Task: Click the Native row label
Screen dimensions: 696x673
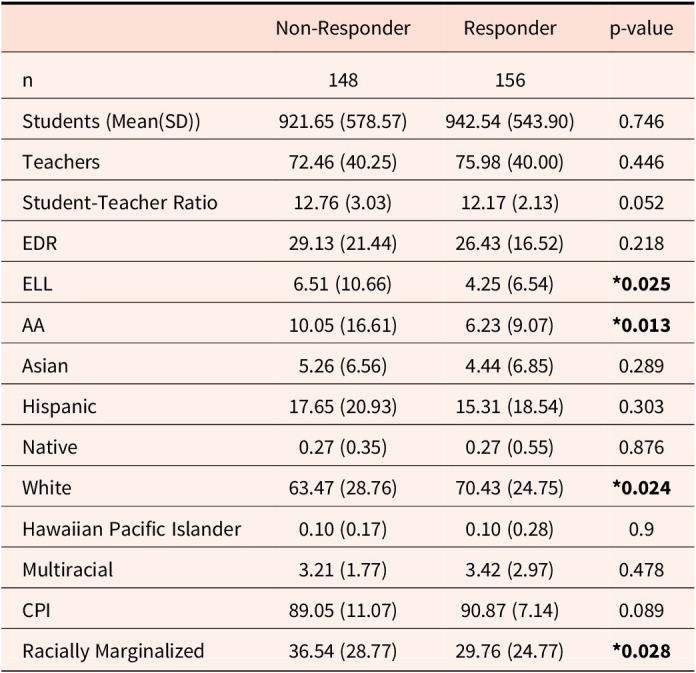Action: pyautogui.click(x=49, y=447)
